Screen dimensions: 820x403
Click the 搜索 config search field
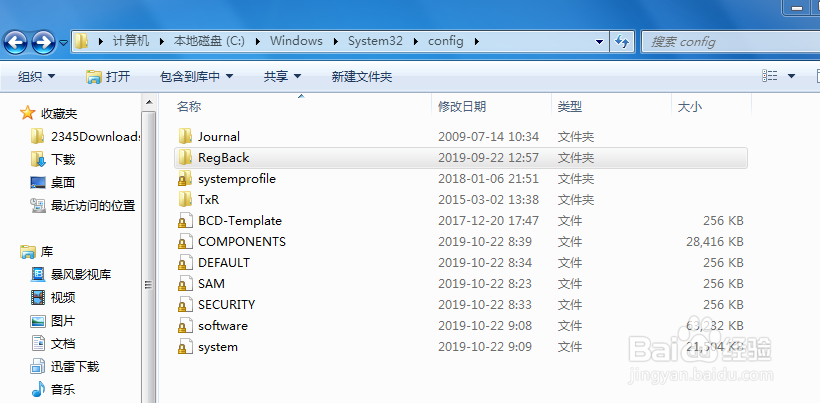pos(730,42)
